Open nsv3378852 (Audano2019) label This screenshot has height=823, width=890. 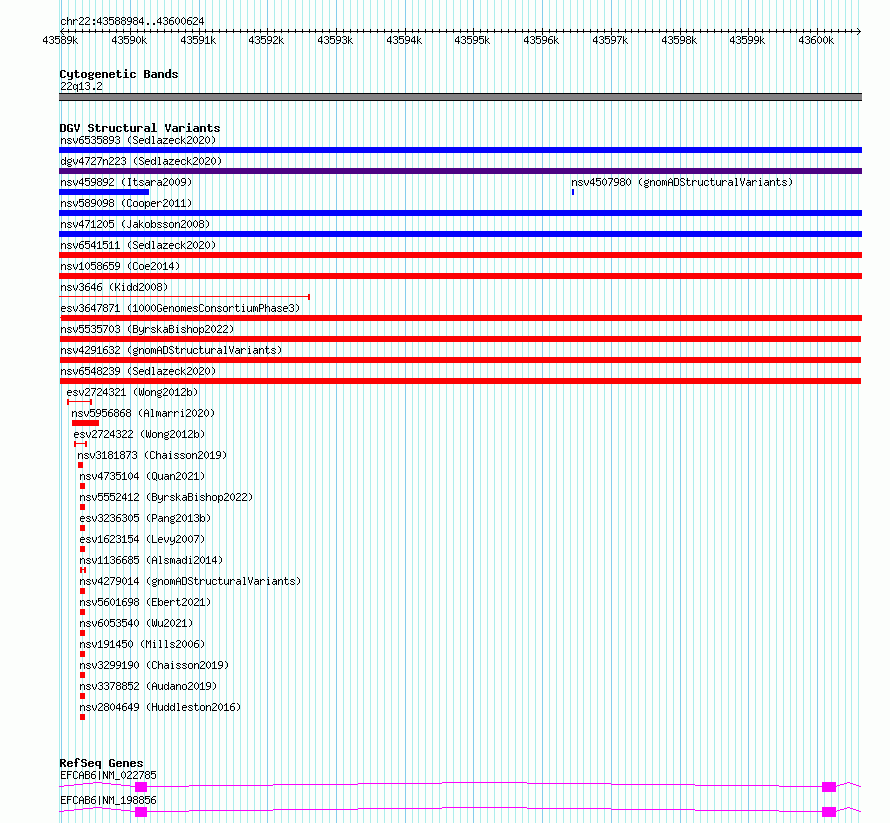click(x=148, y=686)
